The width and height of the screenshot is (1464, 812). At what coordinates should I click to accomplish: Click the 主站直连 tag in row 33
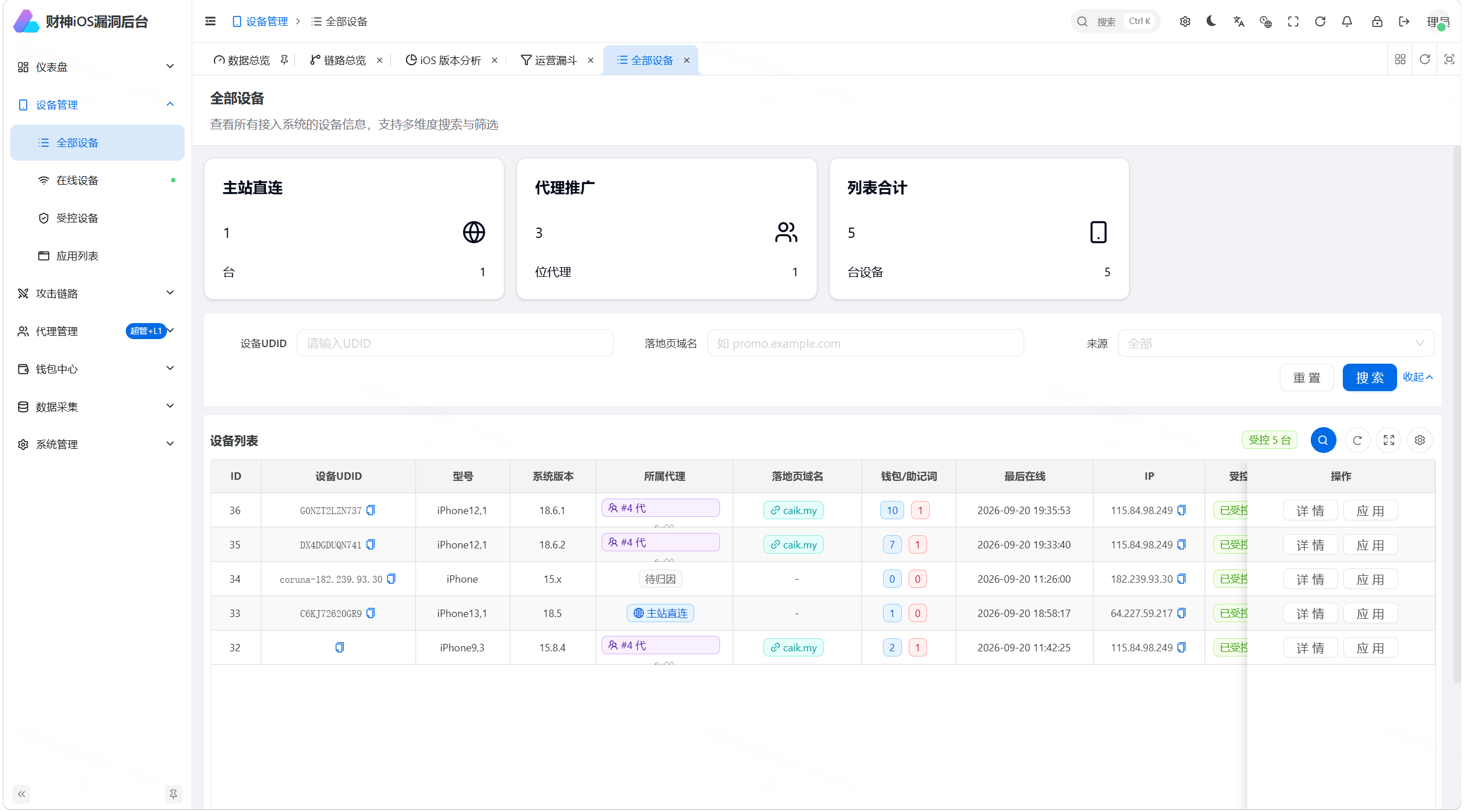[661, 614]
